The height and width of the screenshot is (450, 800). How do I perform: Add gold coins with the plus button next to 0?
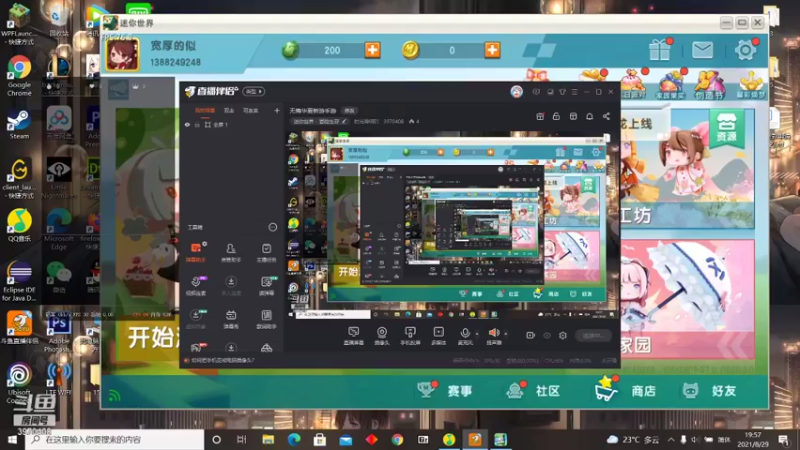492,50
